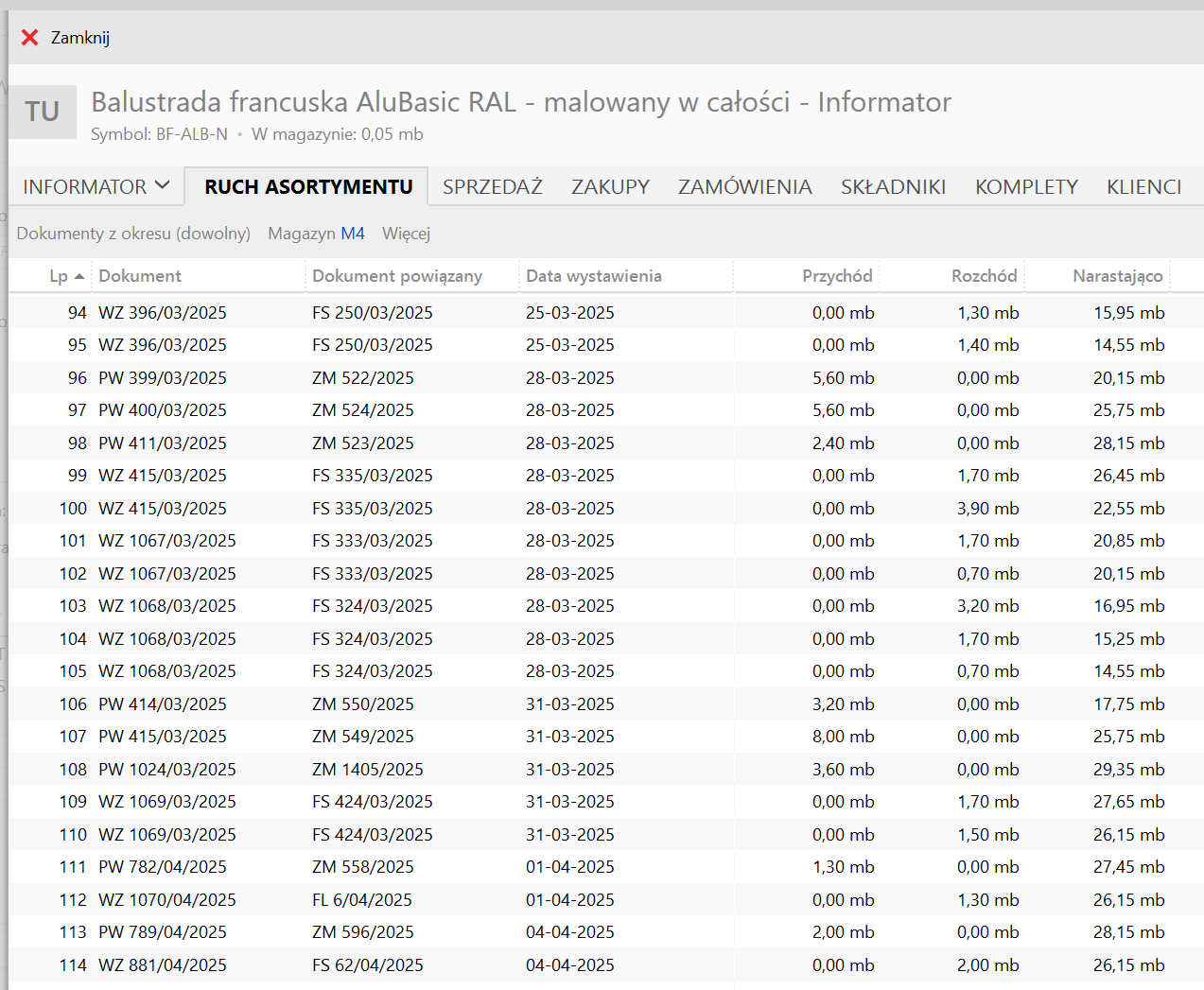Select row 96 with PW 399/03/2025

[163, 378]
